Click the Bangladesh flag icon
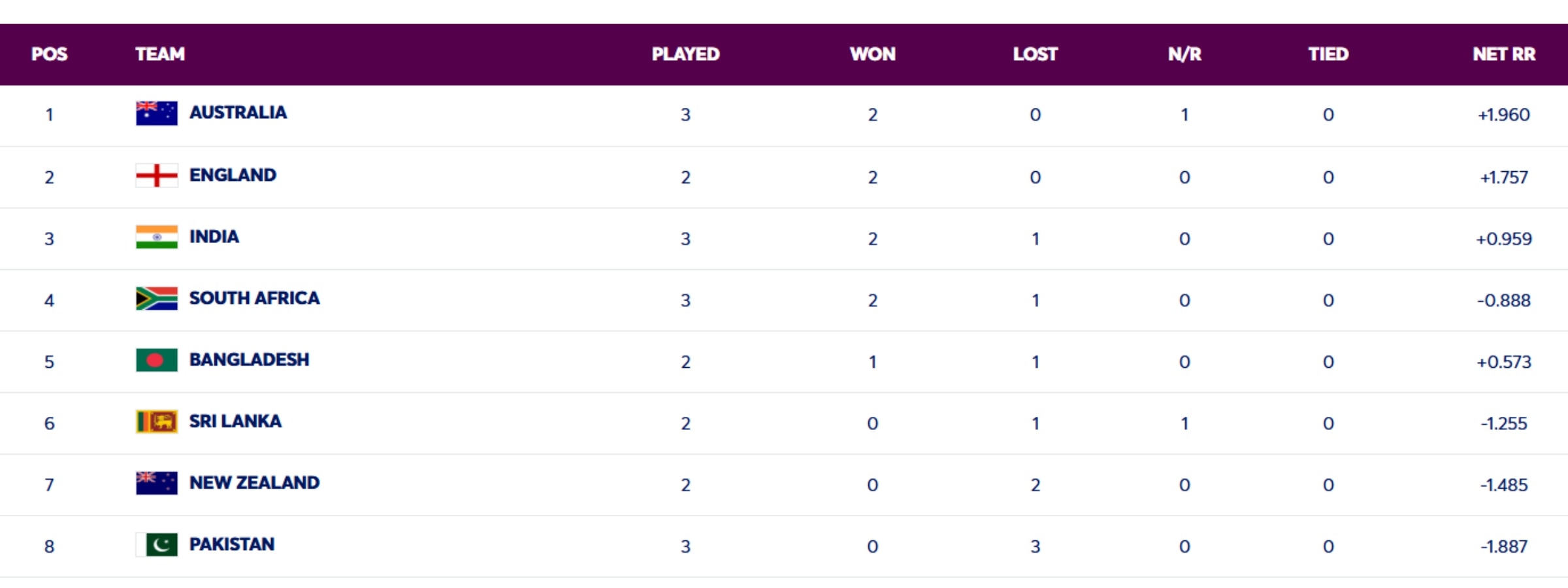The height and width of the screenshot is (588, 1568). click(x=157, y=360)
